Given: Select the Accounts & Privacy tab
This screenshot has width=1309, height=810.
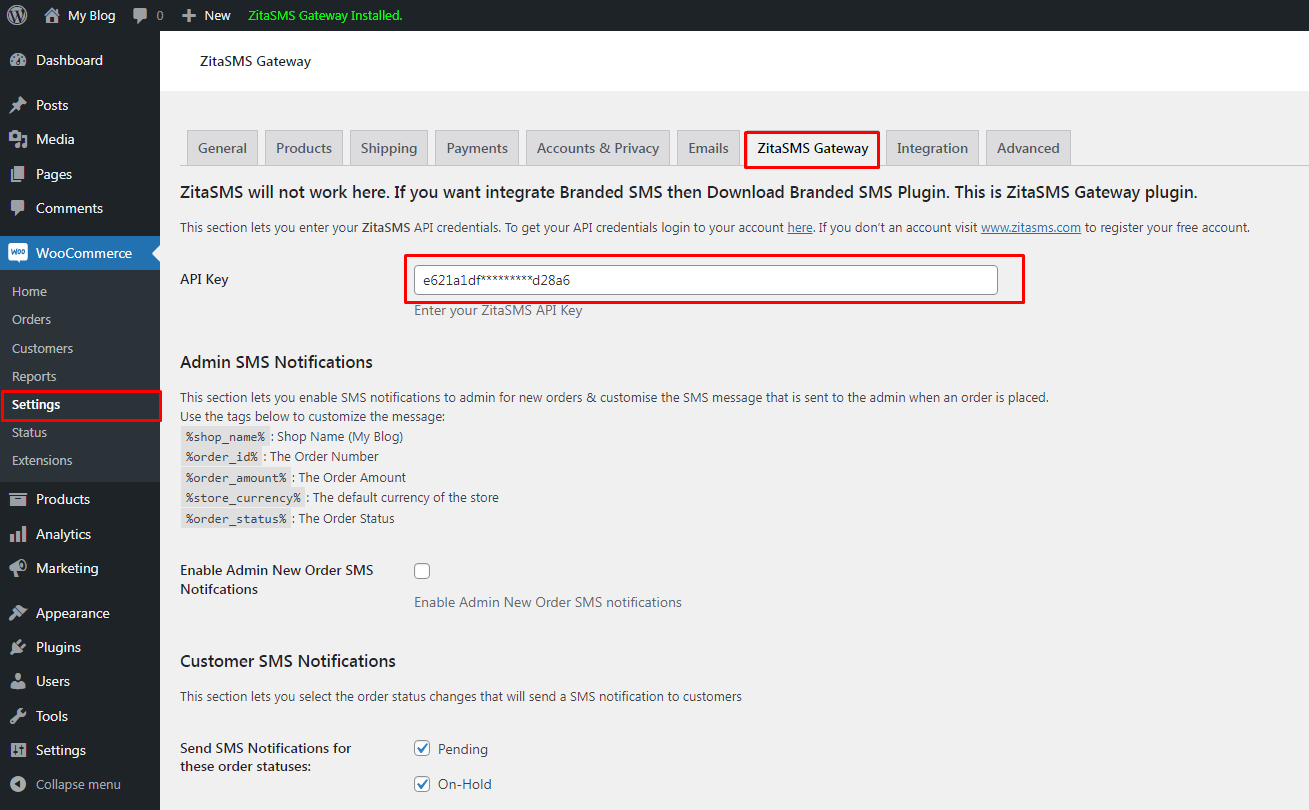Looking at the screenshot, I should tap(598, 148).
